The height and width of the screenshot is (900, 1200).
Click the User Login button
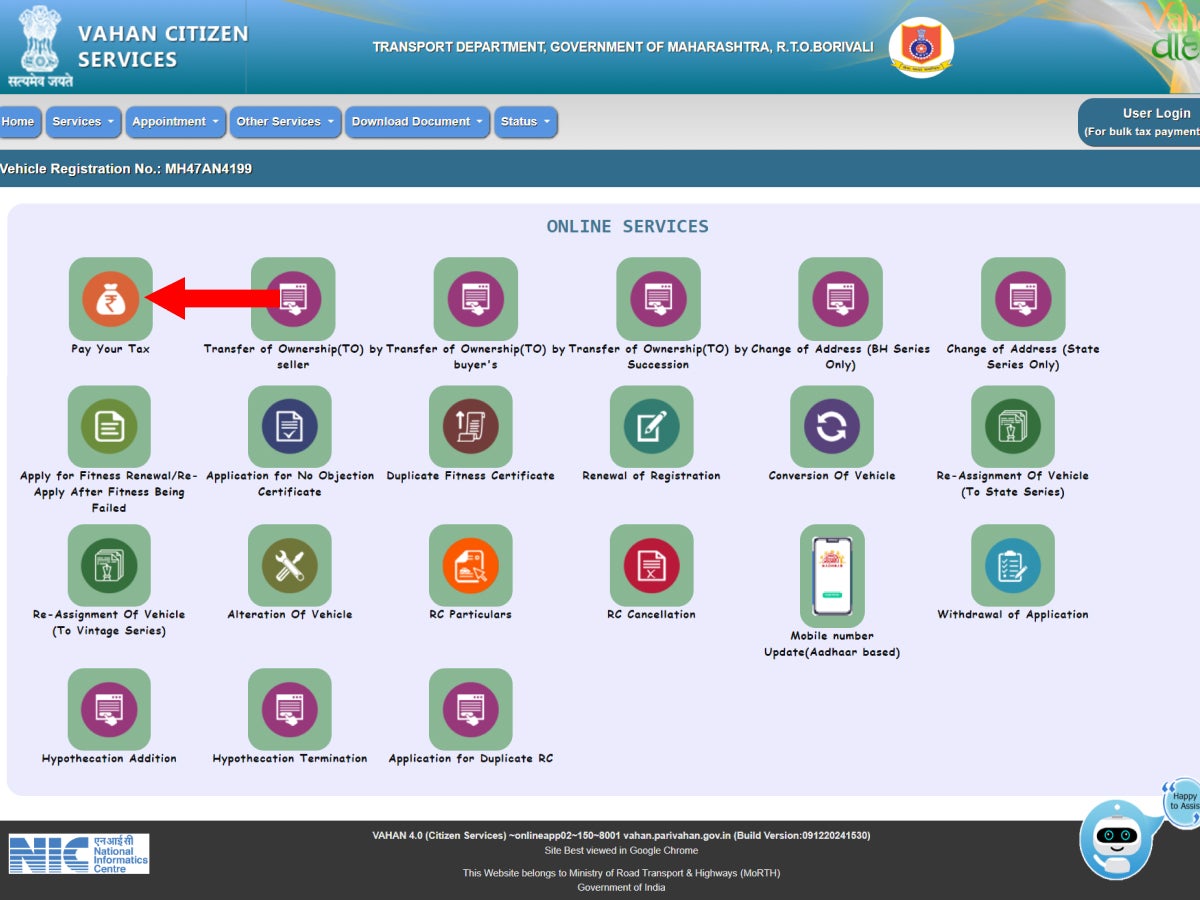[x=1155, y=113]
